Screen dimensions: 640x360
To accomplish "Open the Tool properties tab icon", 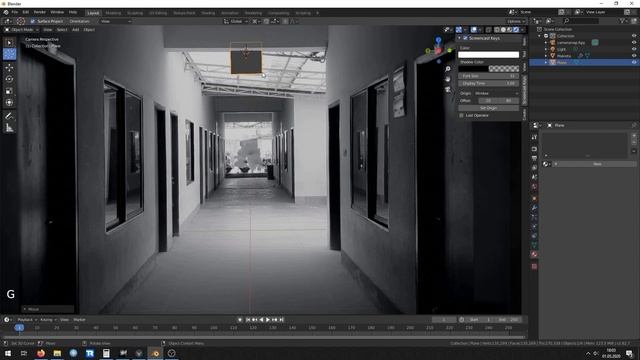I will [534, 138].
